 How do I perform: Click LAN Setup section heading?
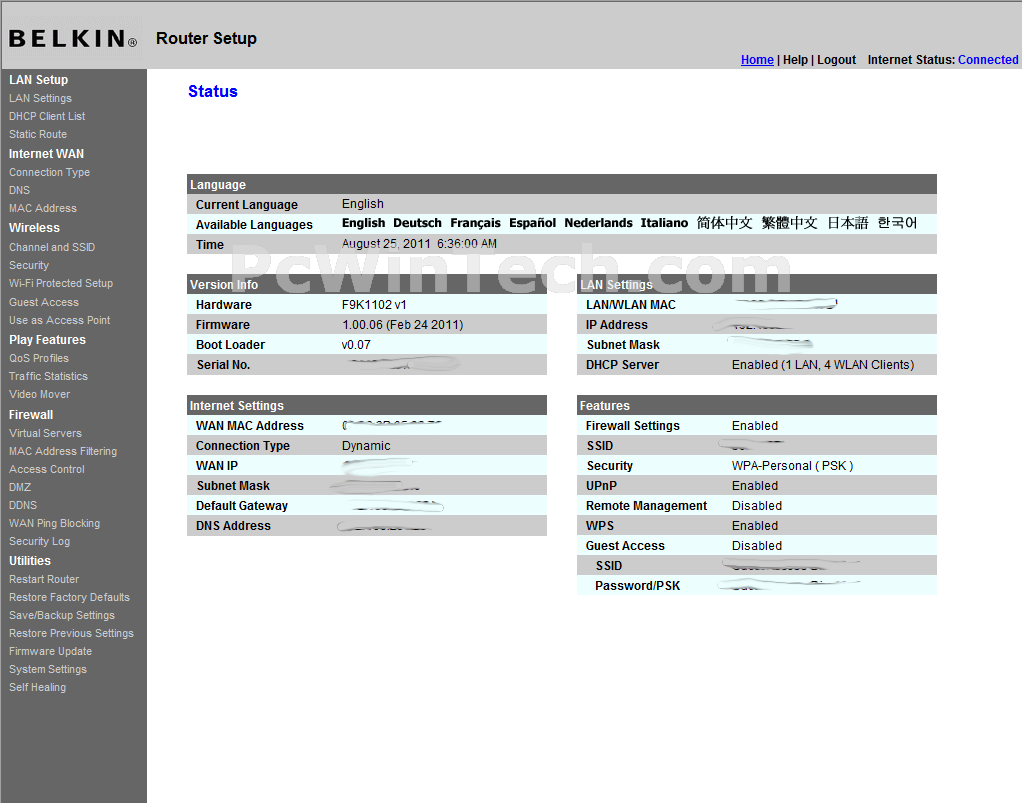pos(38,80)
